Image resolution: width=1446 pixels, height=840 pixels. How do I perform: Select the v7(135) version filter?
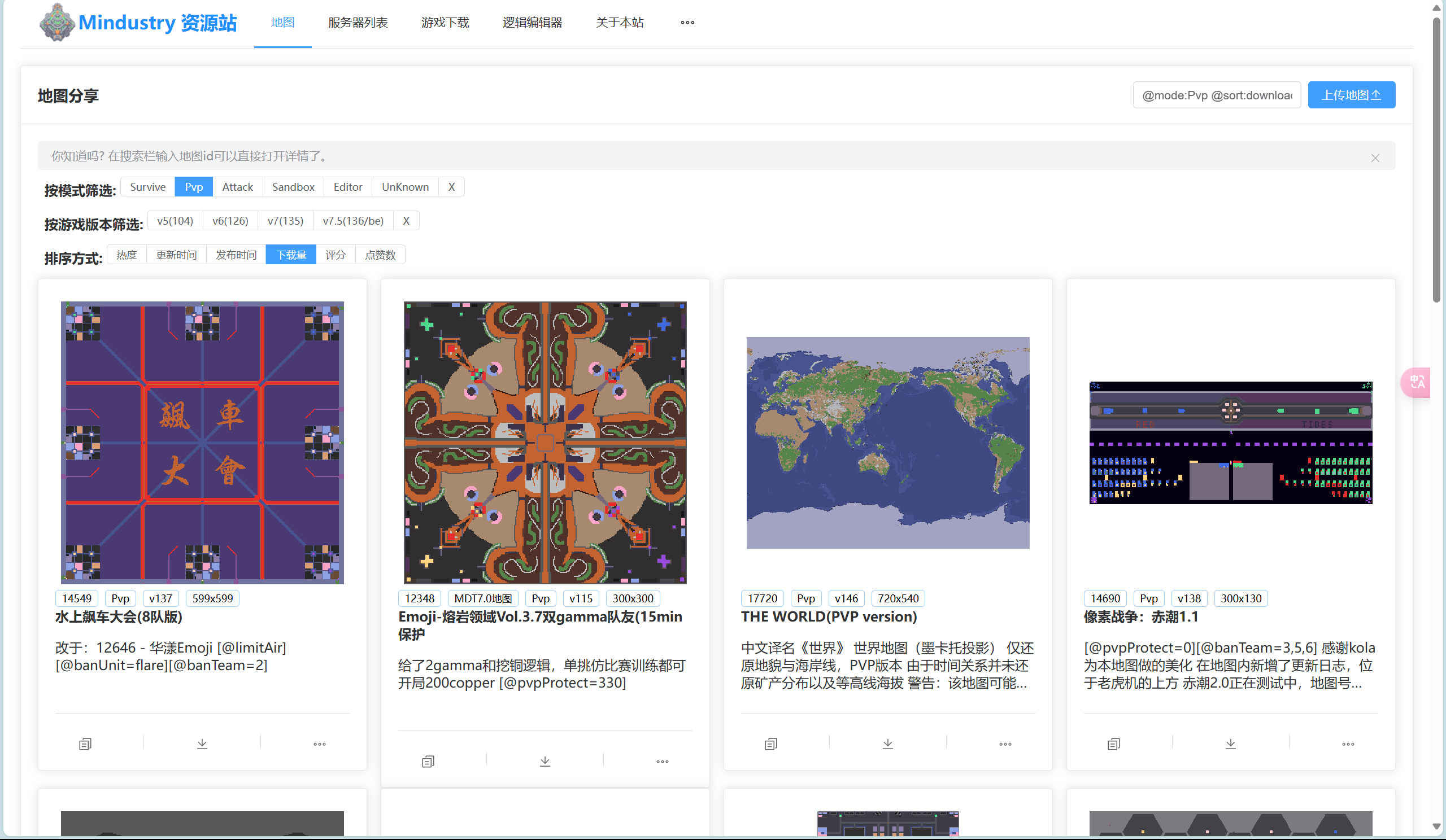coord(285,220)
